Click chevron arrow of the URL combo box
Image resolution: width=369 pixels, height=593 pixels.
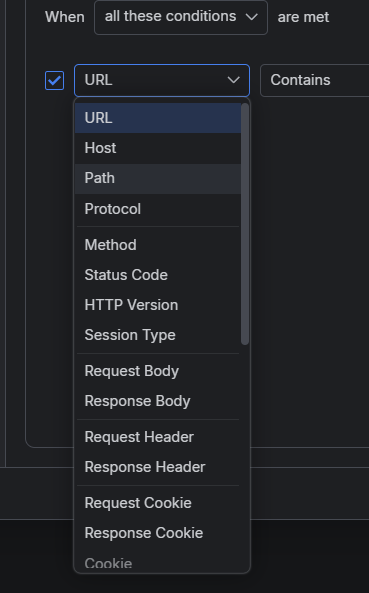[x=234, y=80]
